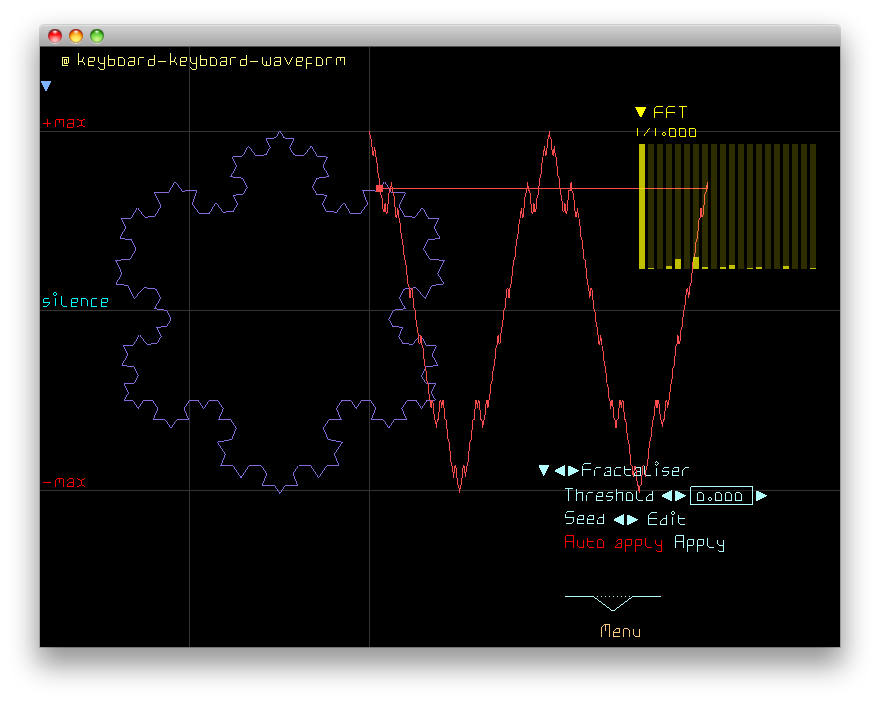This screenshot has height=702, width=880.
Task: Click the tallest first FFT harmonic bar
Action: (642, 206)
